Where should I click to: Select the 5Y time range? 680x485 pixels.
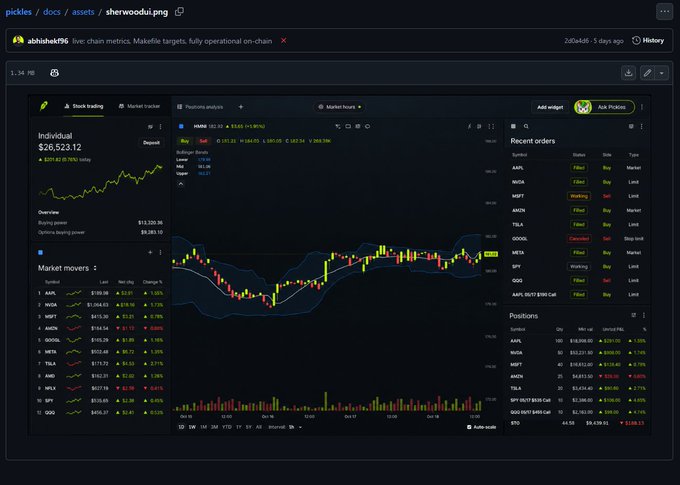point(248,427)
